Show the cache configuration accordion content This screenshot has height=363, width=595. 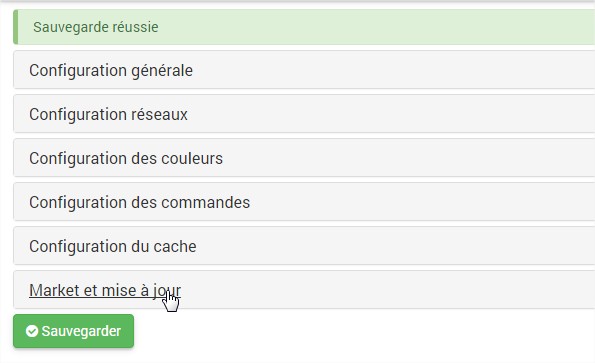(304, 246)
